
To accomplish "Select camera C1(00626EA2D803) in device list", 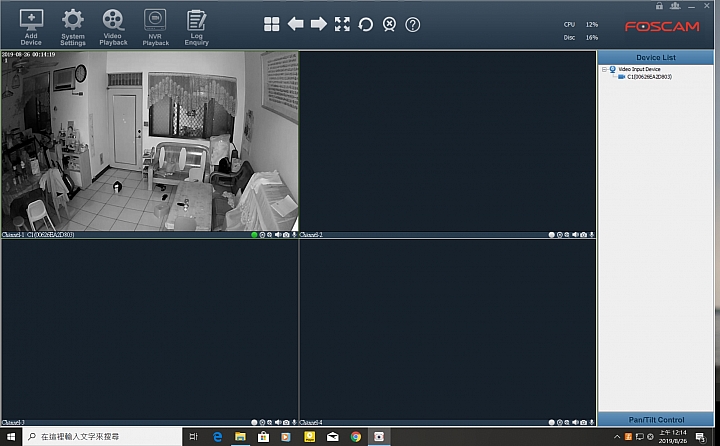I will pyautogui.click(x=649, y=77).
